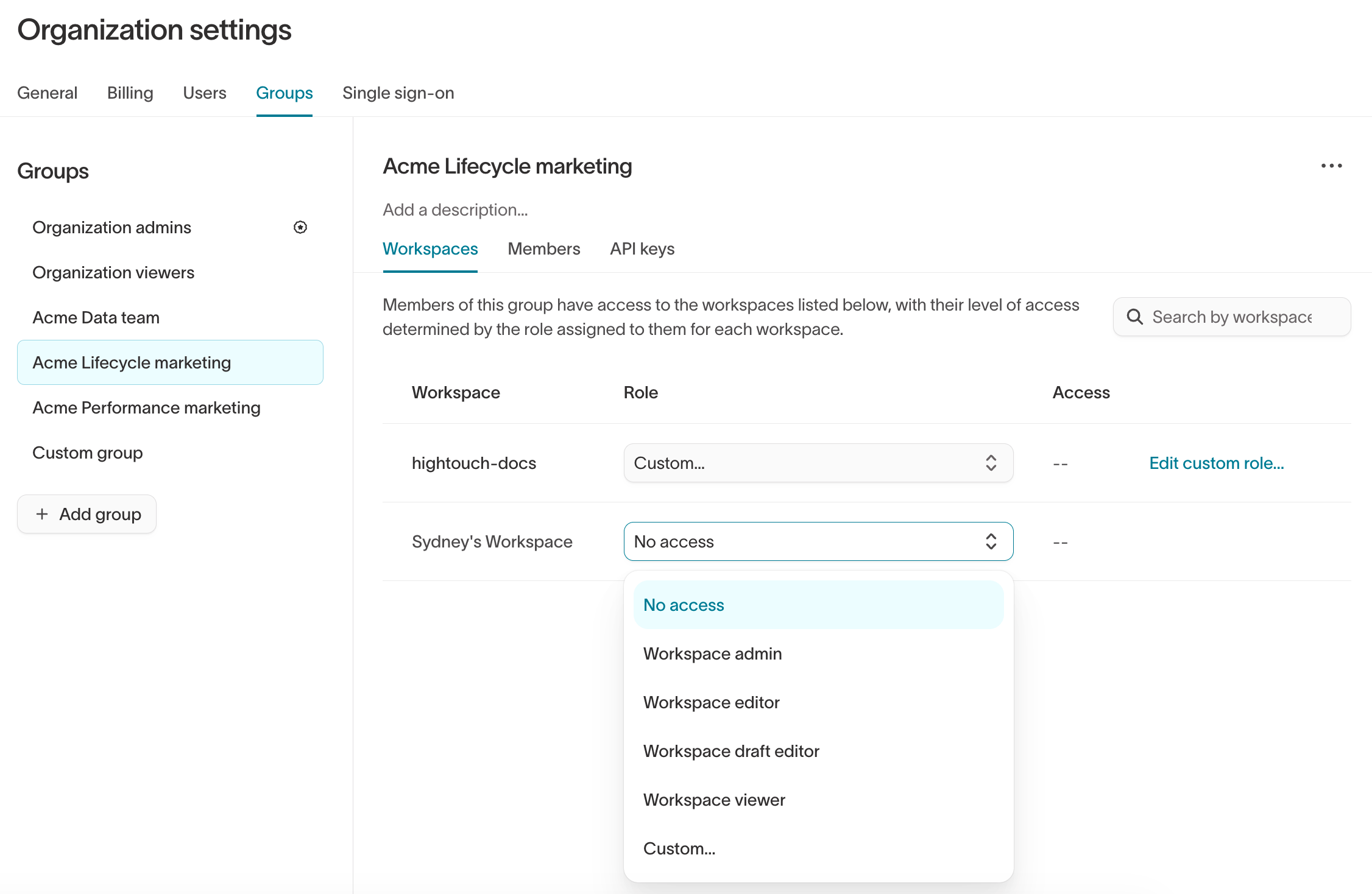Click the Add group button
Viewport: 1372px width, 894px height.
coord(87,514)
